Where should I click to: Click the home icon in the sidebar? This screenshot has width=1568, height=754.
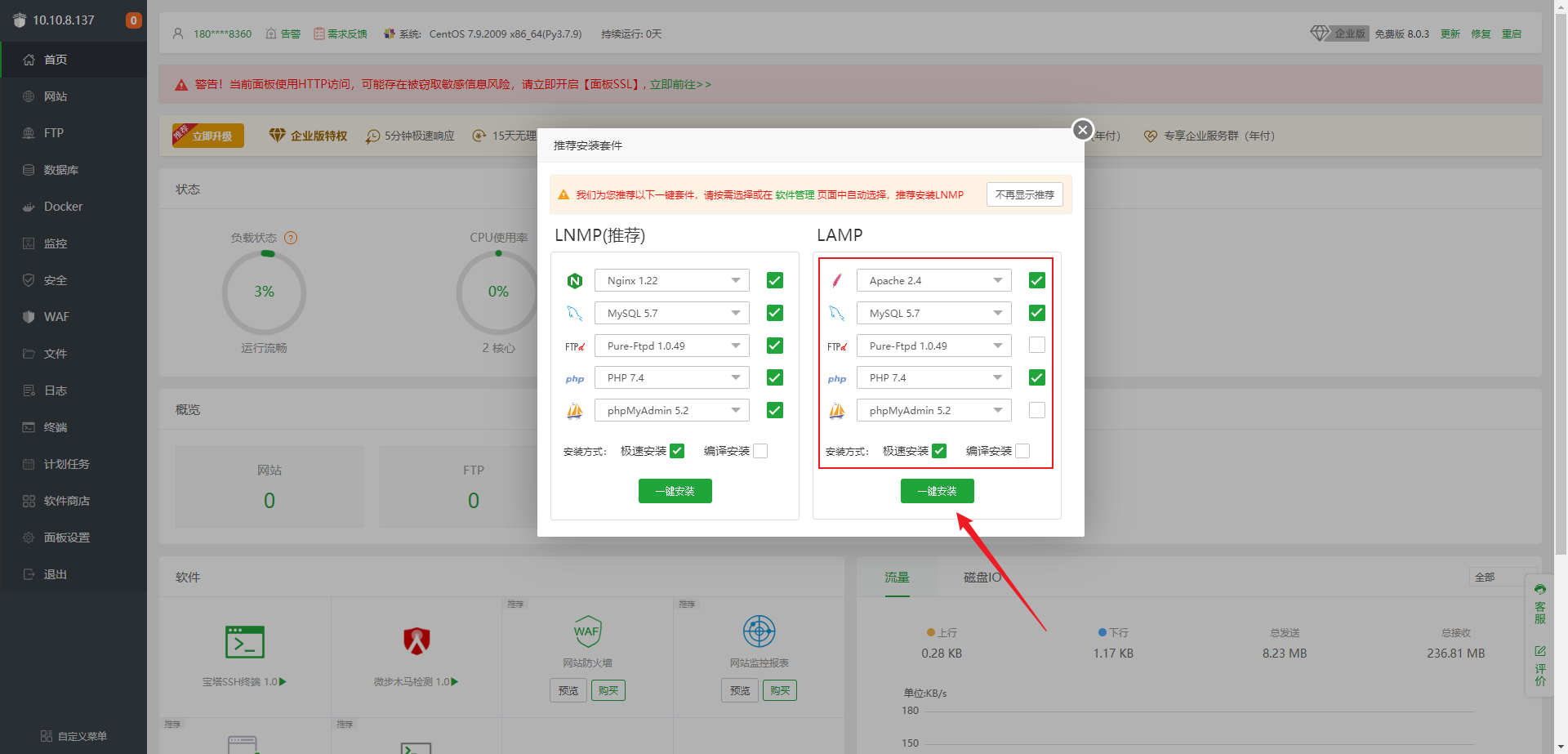pyautogui.click(x=29, y=60)
